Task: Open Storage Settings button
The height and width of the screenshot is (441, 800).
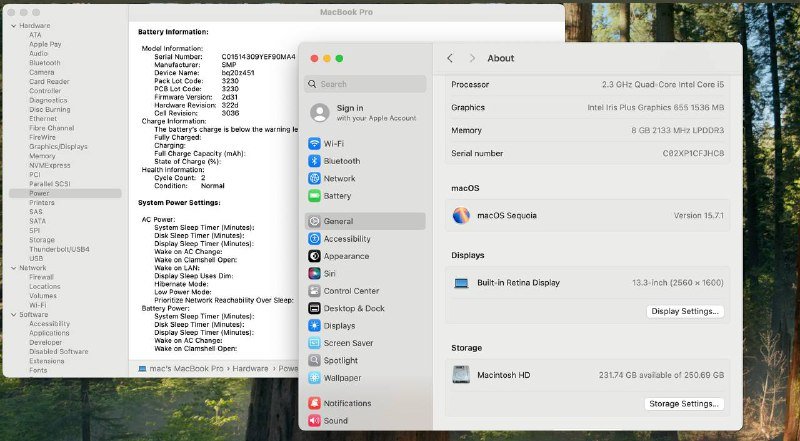Action: [684, 403]
